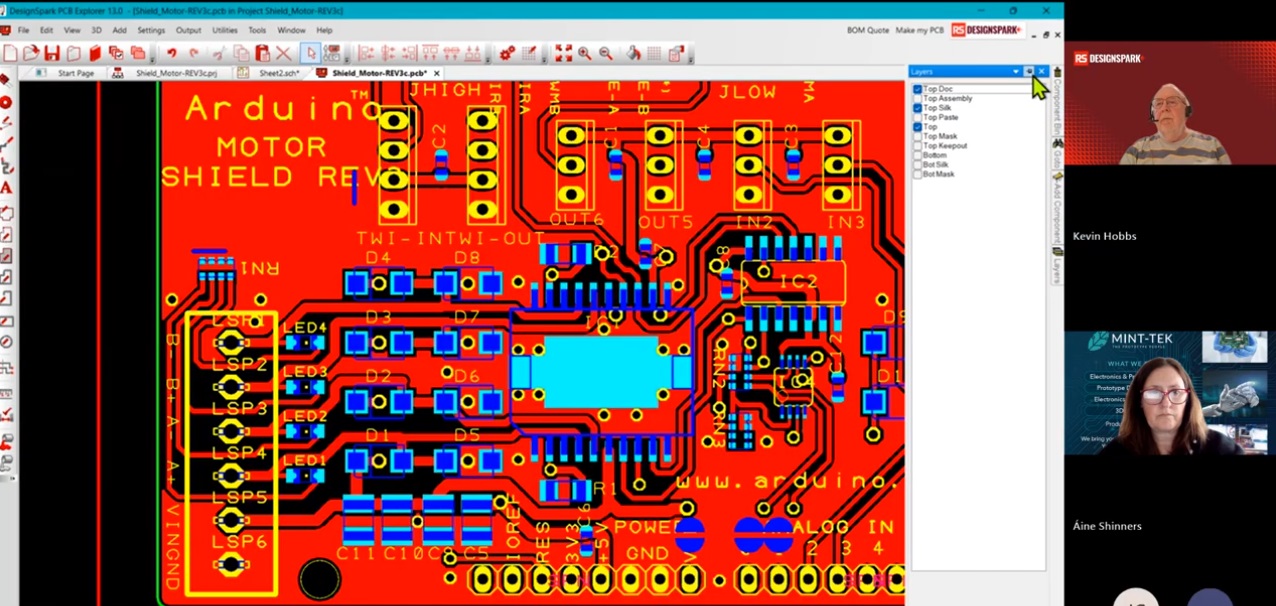
Task: Click the DesignSpark logo link in menu bar
Action: [x=987, y=30]
